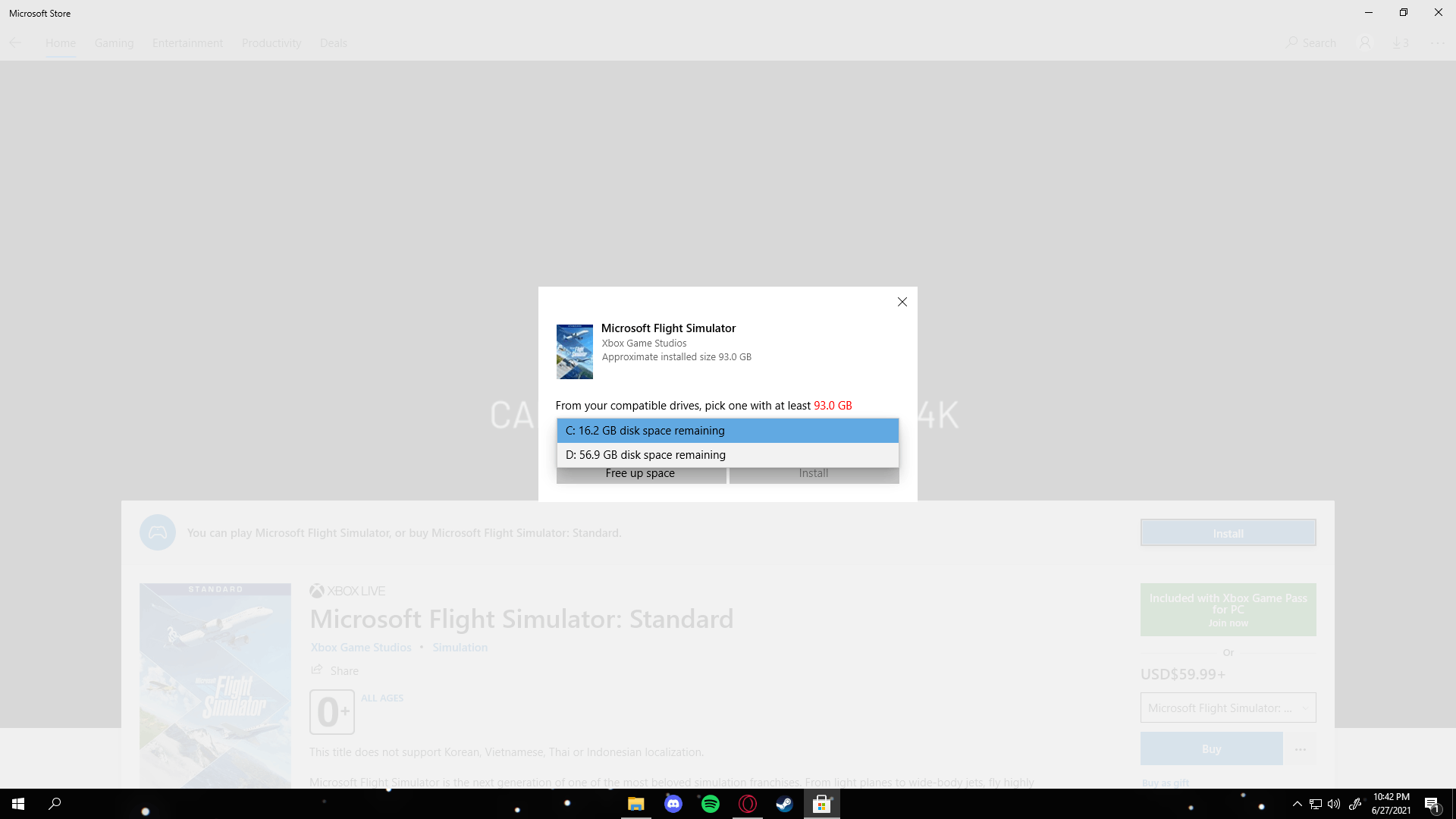Switch to the Deals tab

click(x=333, y=43)
